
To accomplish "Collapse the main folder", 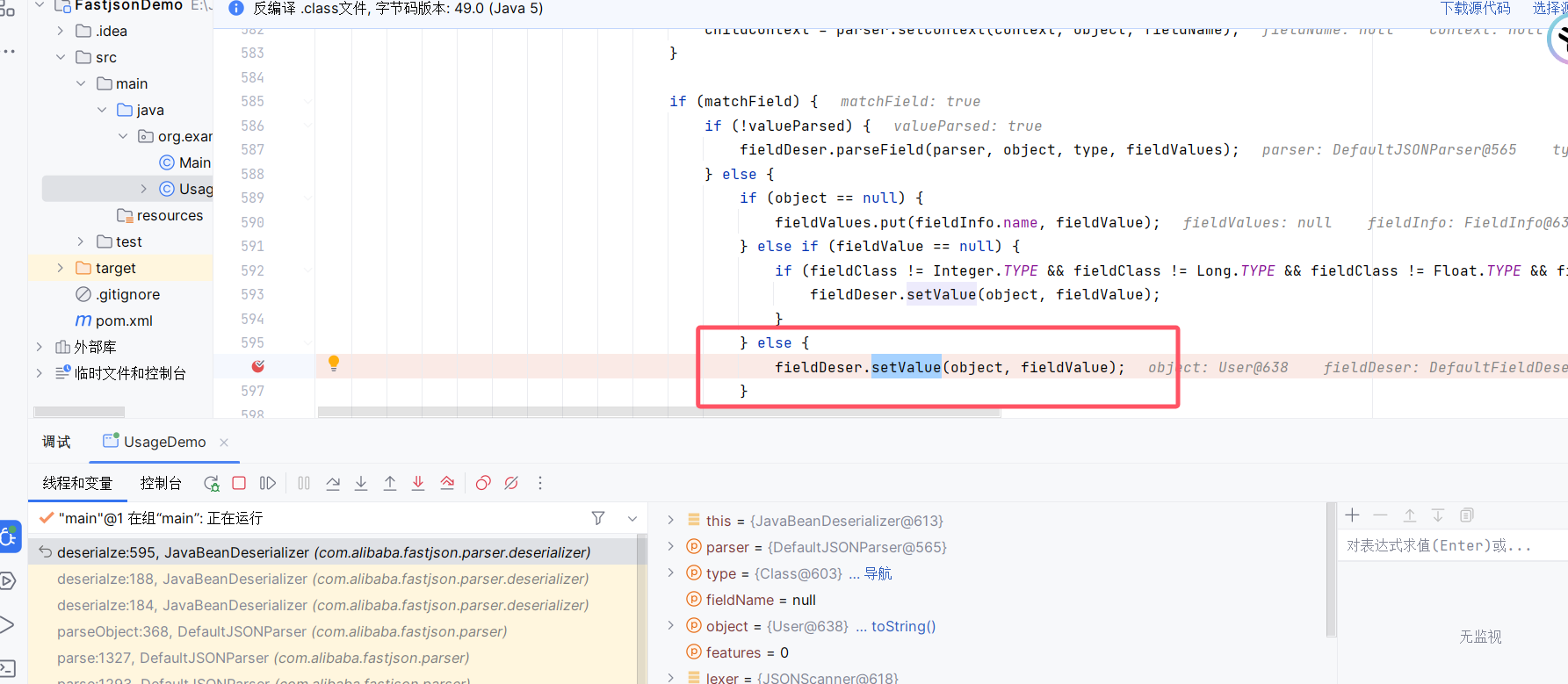I will coord(81,83).
